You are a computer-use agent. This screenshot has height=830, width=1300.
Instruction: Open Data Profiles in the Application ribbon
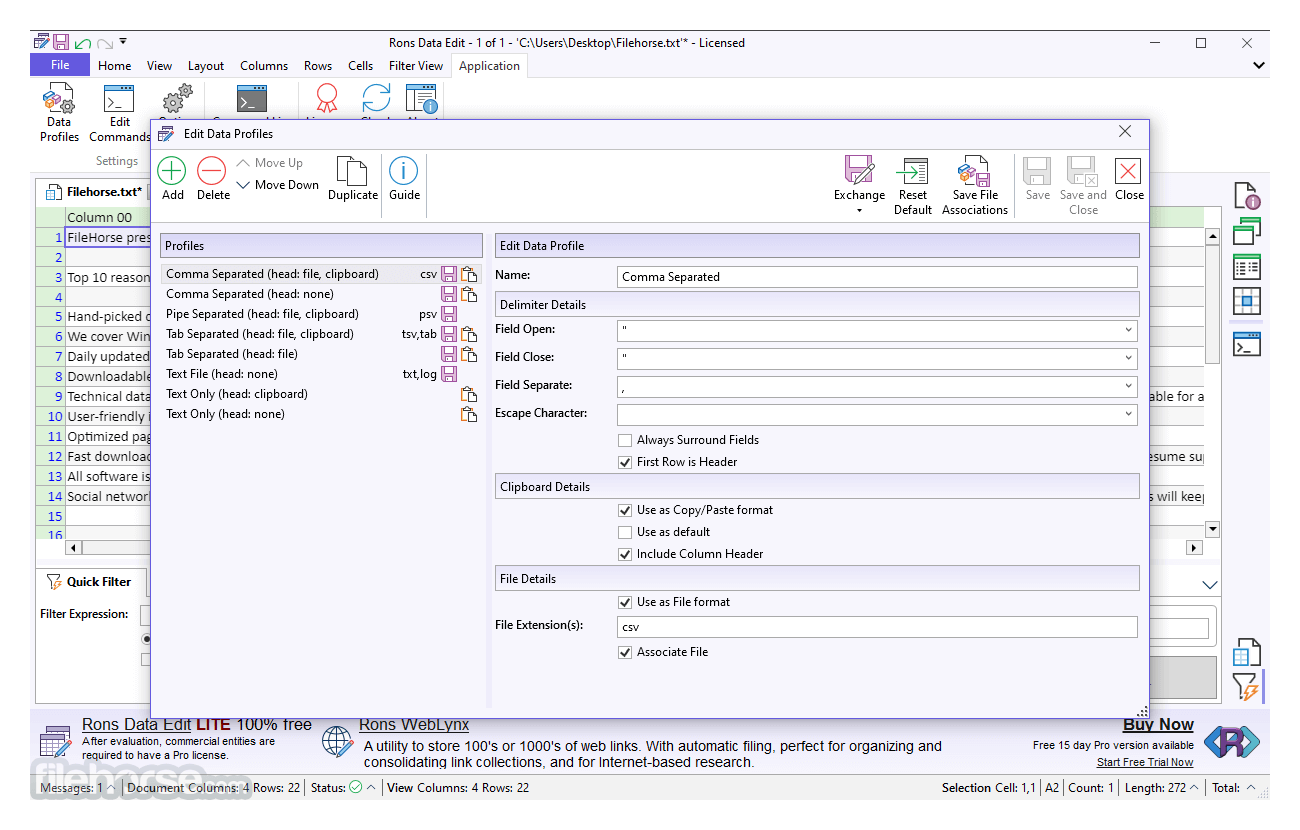pos(59,114)
